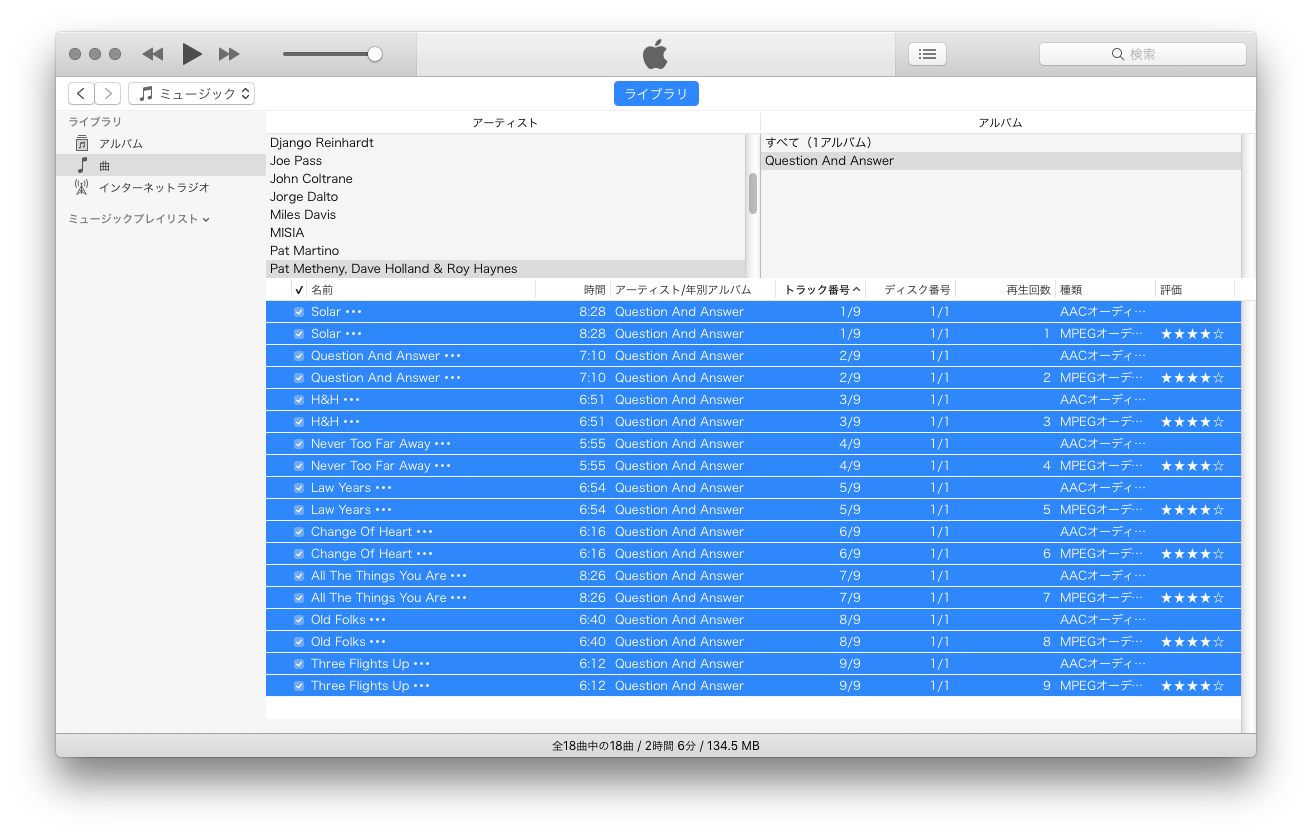The width and height of the screenshot is (1312, 837).
Task: Uncheck the MPEG Never Too Far Away checkbox
Action: pyautogui.click(x=299, y=466)
